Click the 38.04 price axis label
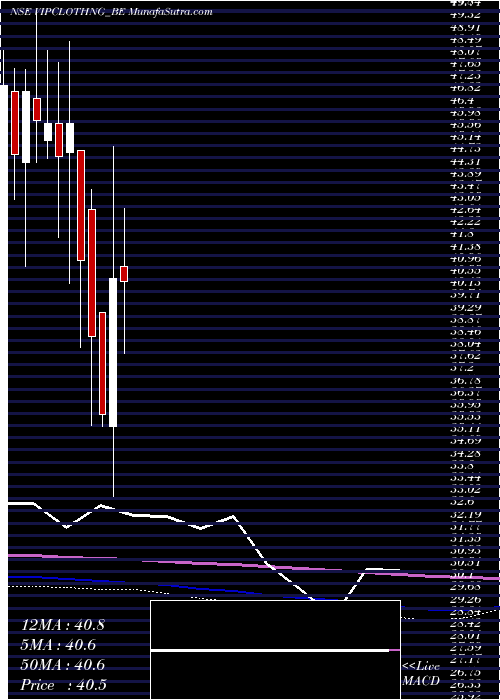The image size is (500, 700). pos(466,344)
